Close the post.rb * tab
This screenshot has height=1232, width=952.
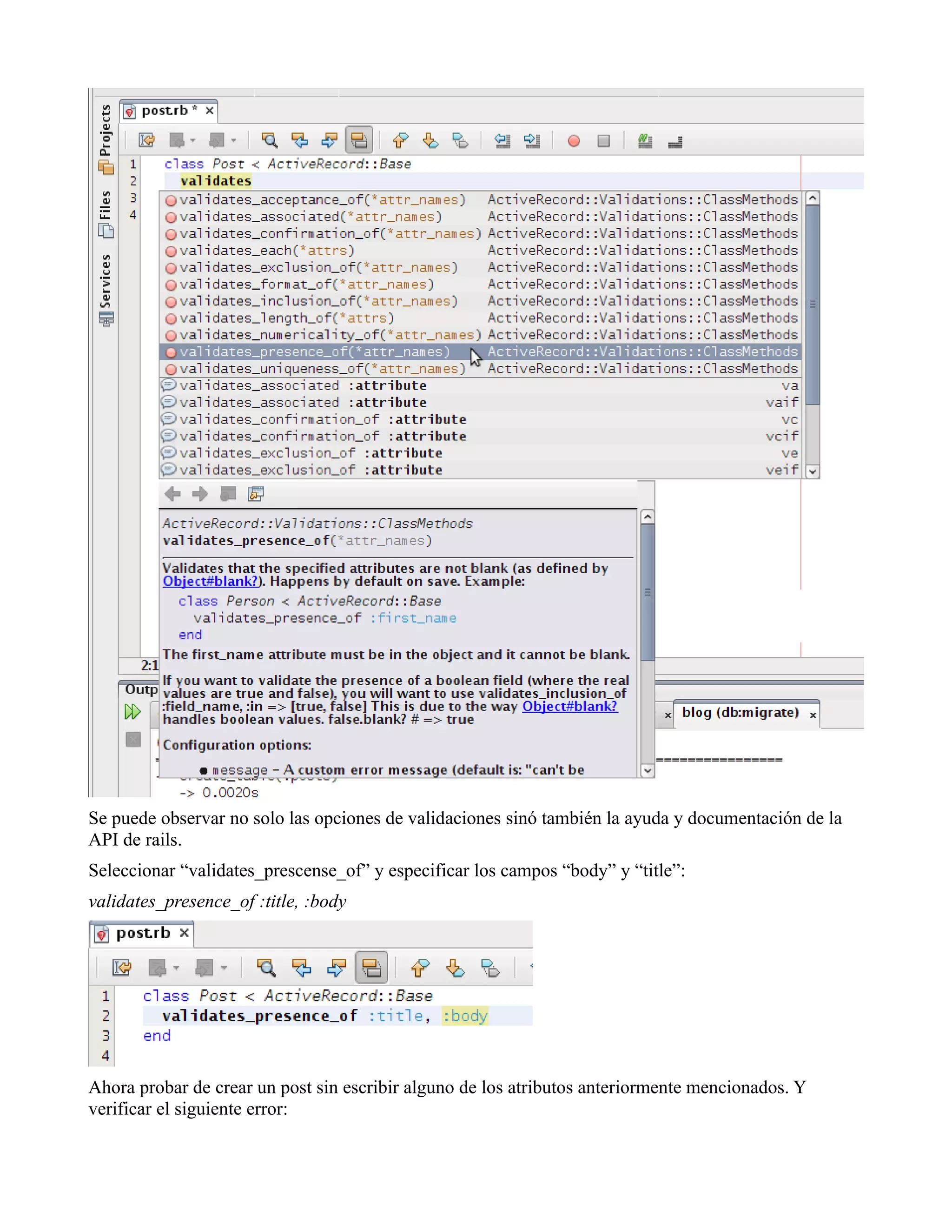(210, 111)
